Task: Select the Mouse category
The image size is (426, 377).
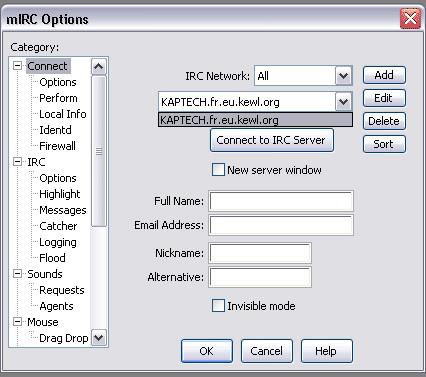Action: 43,322
